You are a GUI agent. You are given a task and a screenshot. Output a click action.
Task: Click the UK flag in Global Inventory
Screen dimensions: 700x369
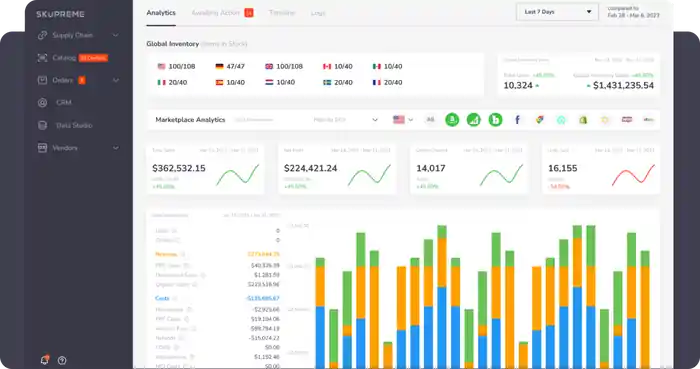pos(269,66)
